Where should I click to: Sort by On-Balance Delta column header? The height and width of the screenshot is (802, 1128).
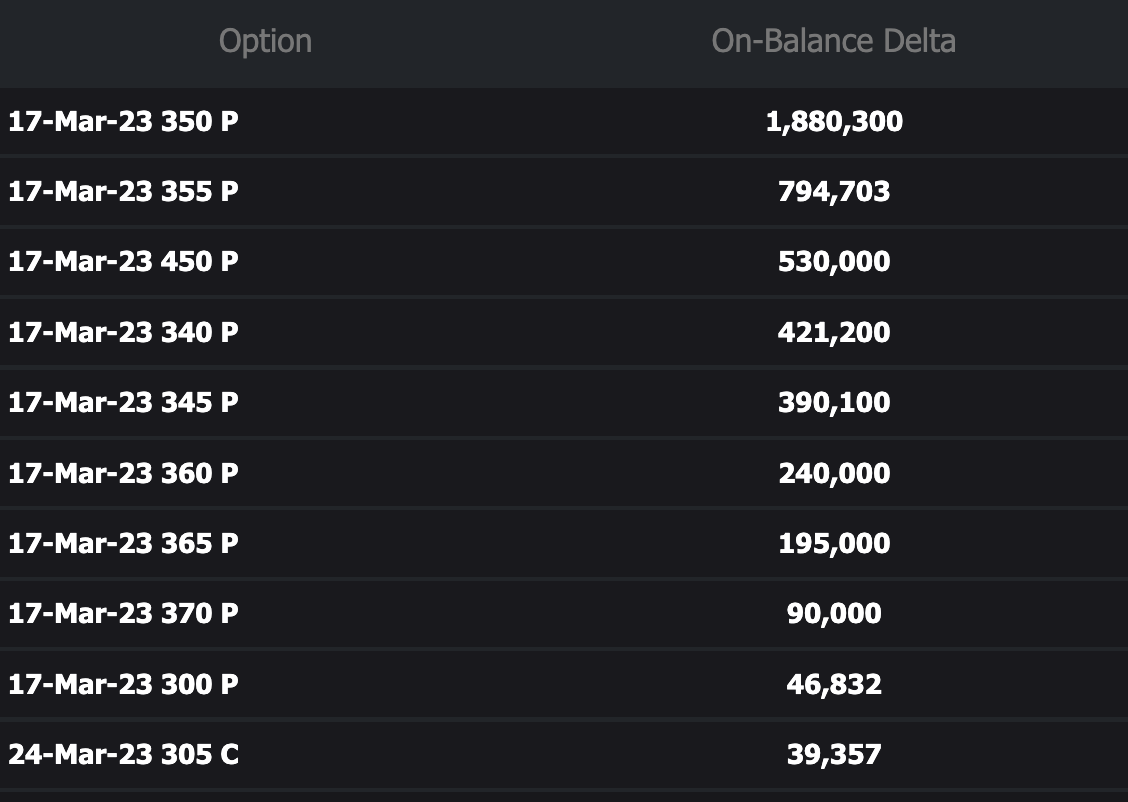[833, 41]
